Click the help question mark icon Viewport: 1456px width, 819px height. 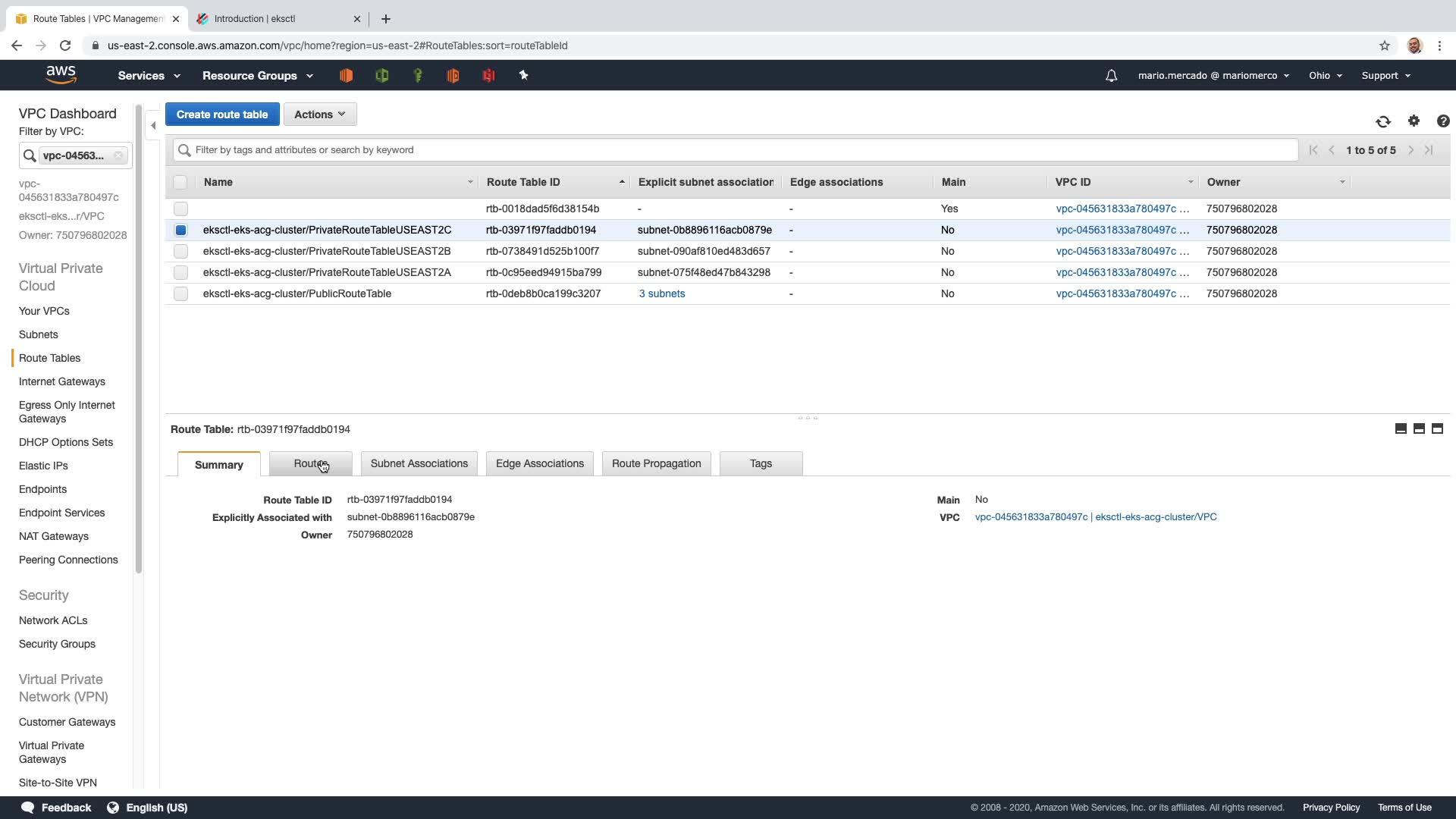point(1442,121)
